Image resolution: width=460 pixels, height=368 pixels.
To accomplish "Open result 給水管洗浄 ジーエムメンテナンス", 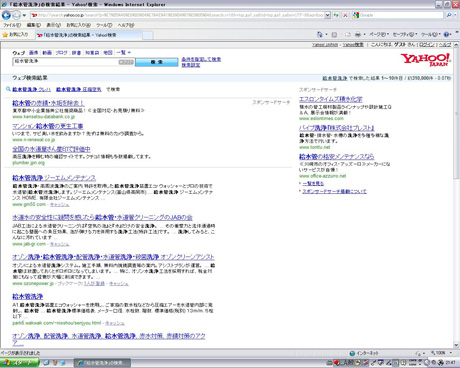I will [54, 178].
